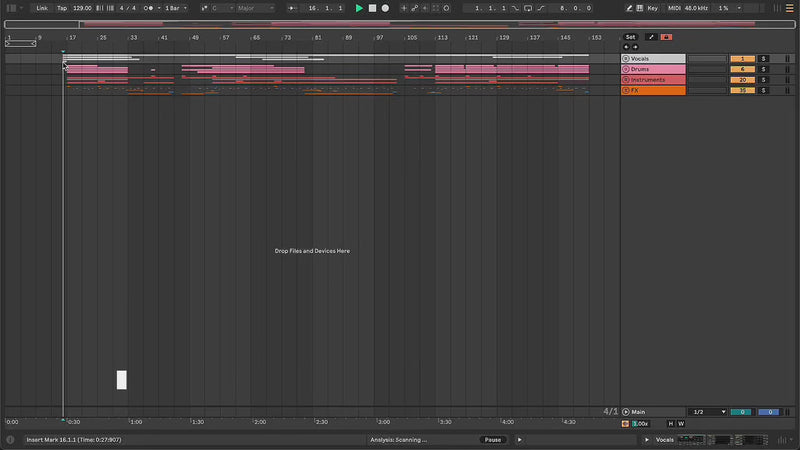Click Pause in the analysis status bar
This screenshot has width=800, height=450.
pyautogui.click(x=492, y=440)
